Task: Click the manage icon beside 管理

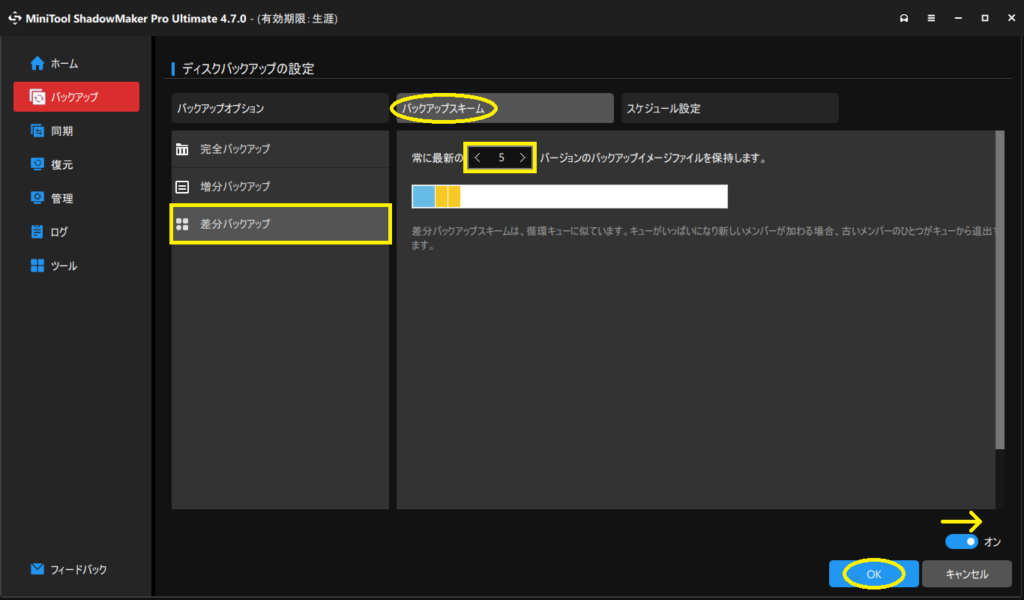Action: pyautogui.click(x=37, y=198)
